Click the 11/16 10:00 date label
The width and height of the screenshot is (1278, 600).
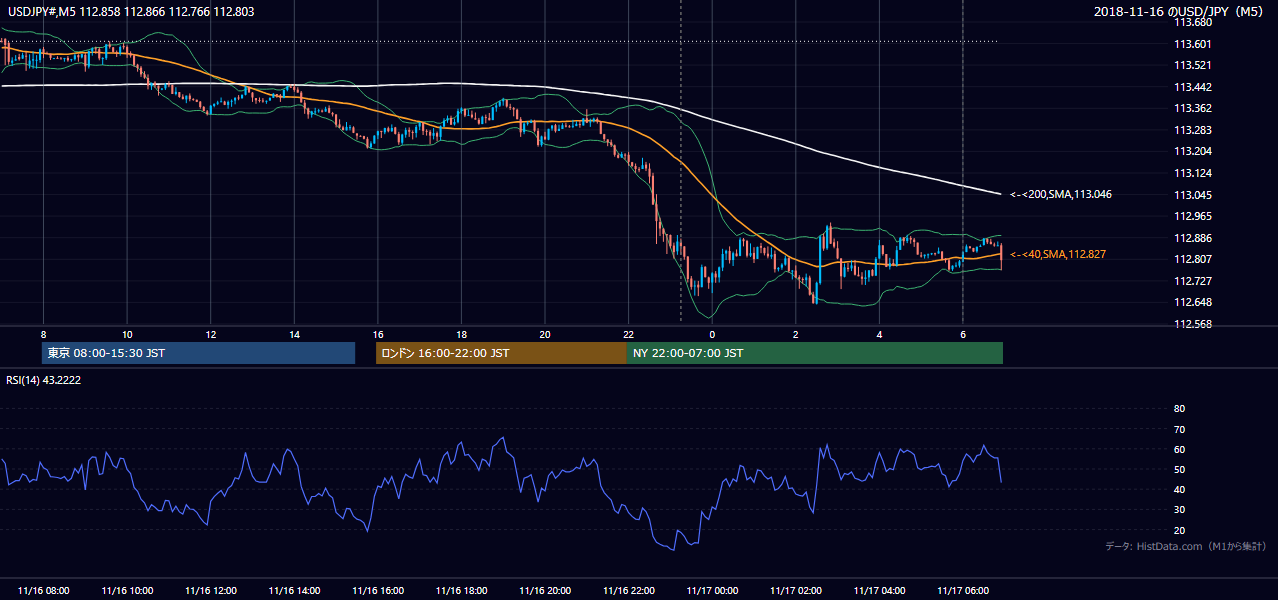coord(127,591)
